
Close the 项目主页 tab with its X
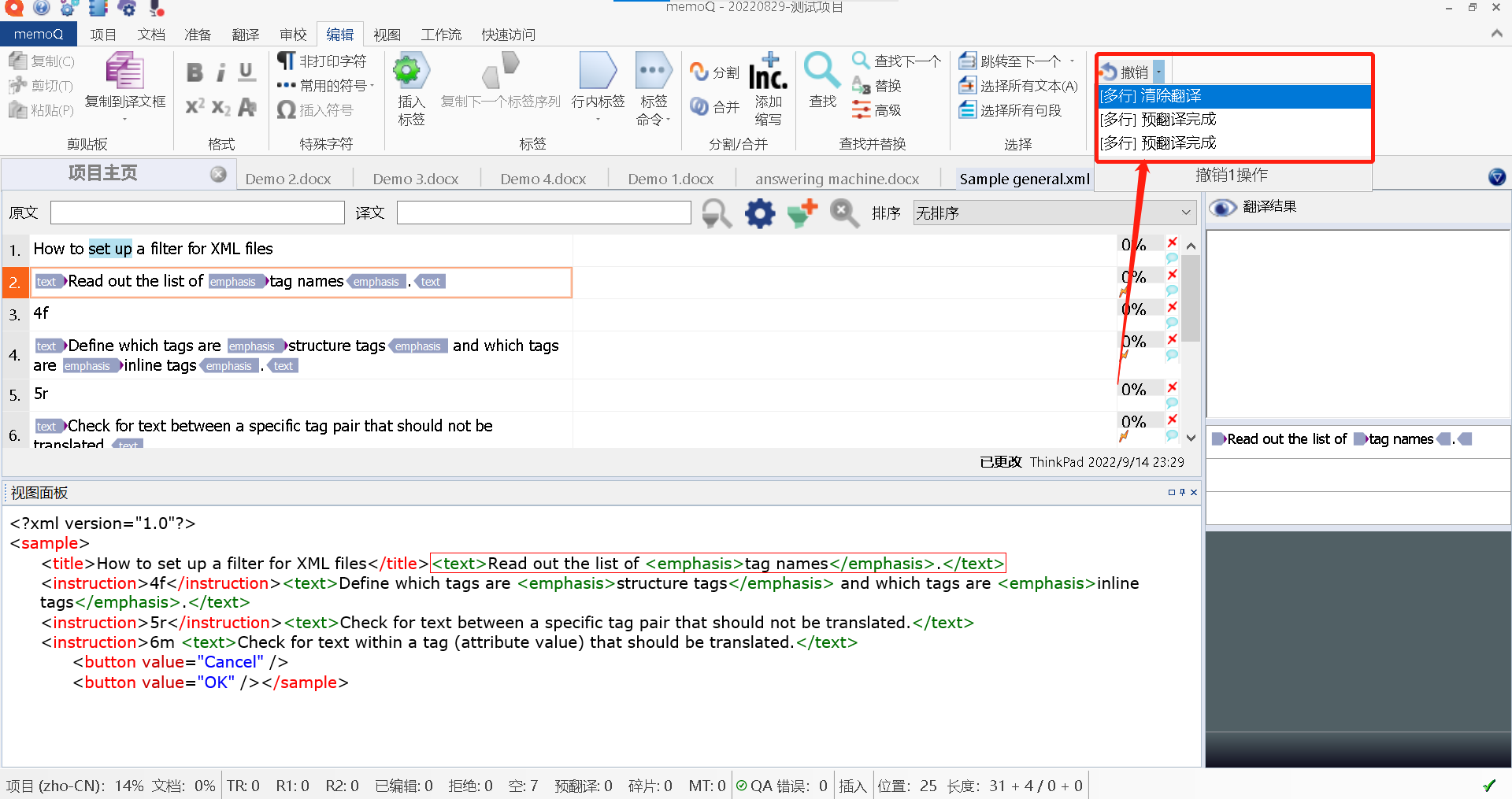click(x=218, y=174)
